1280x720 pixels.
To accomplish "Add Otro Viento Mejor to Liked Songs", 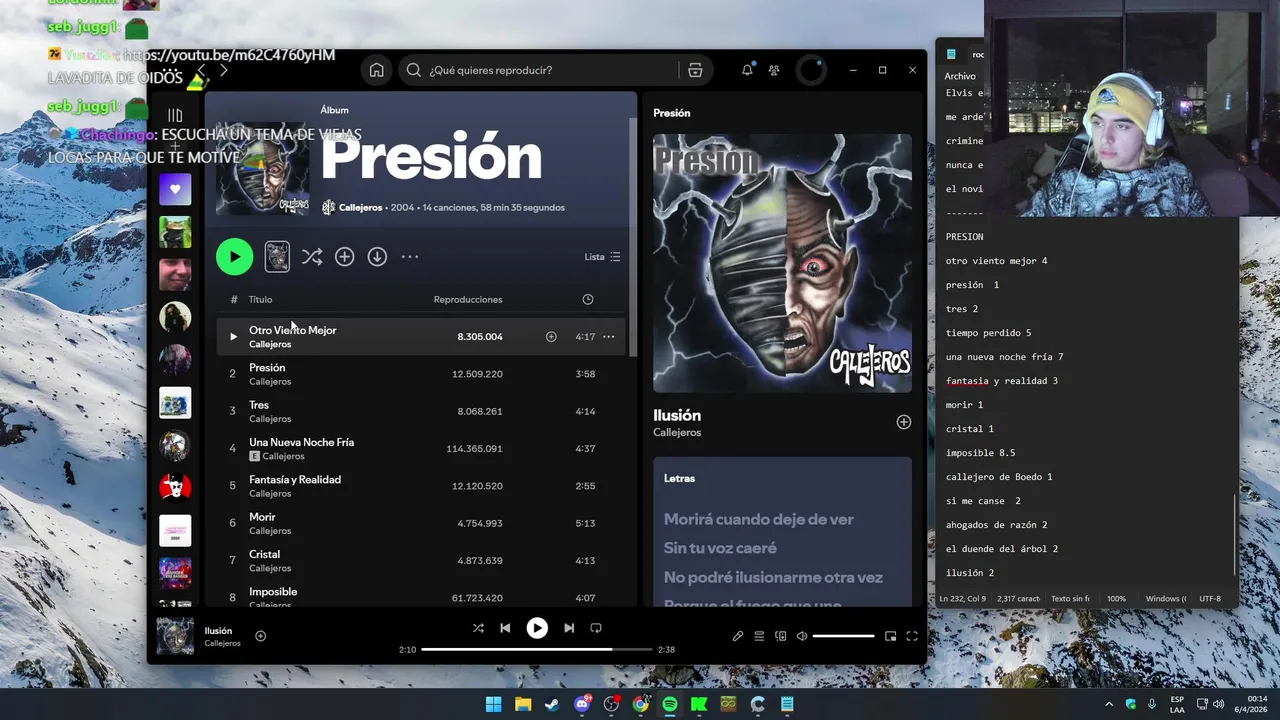I will point(551,337).
